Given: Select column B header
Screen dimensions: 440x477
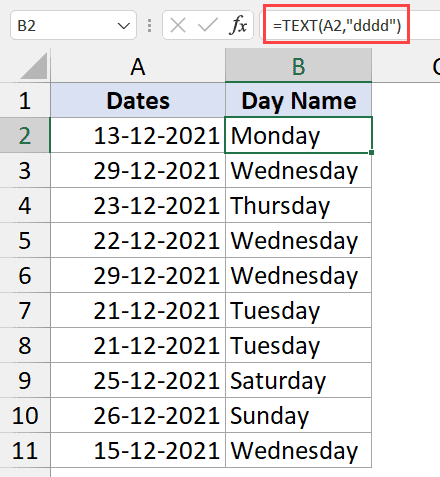Looking at the screenshot, I should point(298,66).
